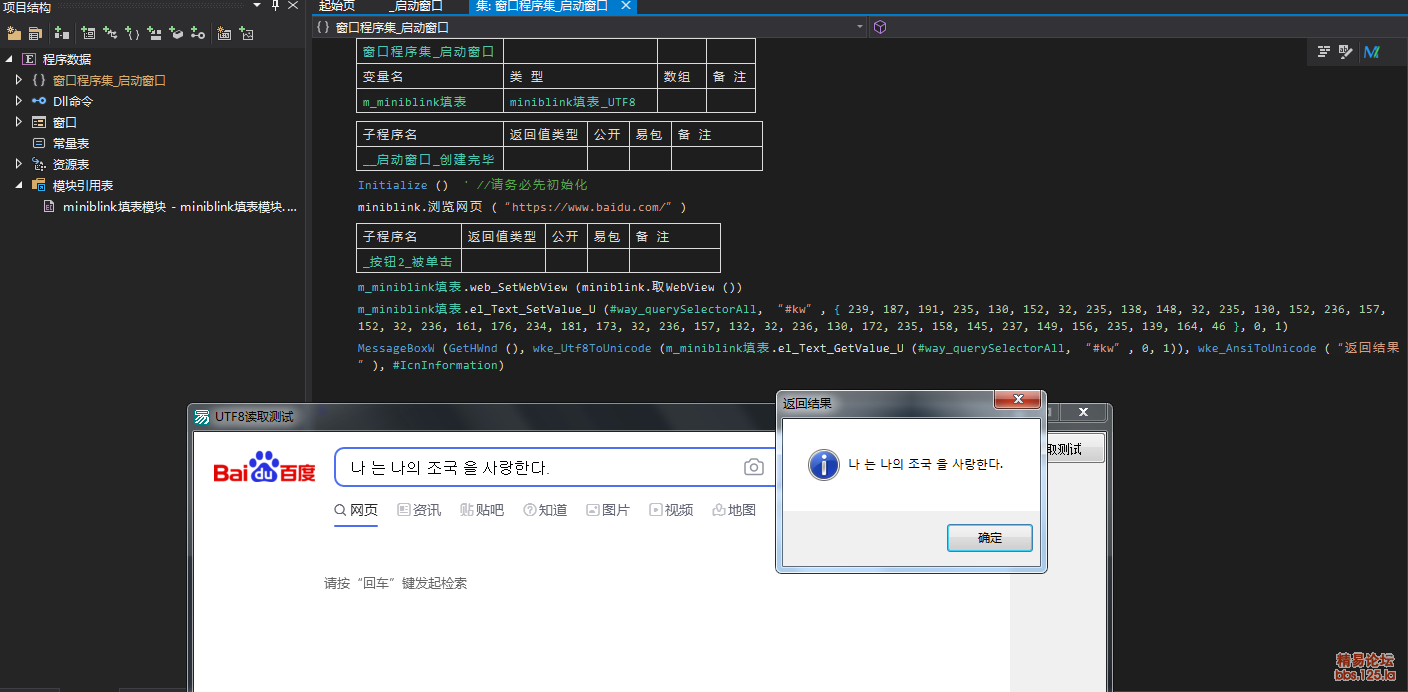Screen dimensions: 1408x692
Task: Click the add DLL command toolbar icon
Action: pos(197,33)
